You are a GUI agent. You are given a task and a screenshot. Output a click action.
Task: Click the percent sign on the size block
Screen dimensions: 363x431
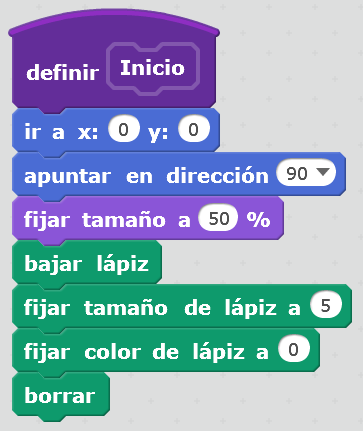click(x=259, y=219)
